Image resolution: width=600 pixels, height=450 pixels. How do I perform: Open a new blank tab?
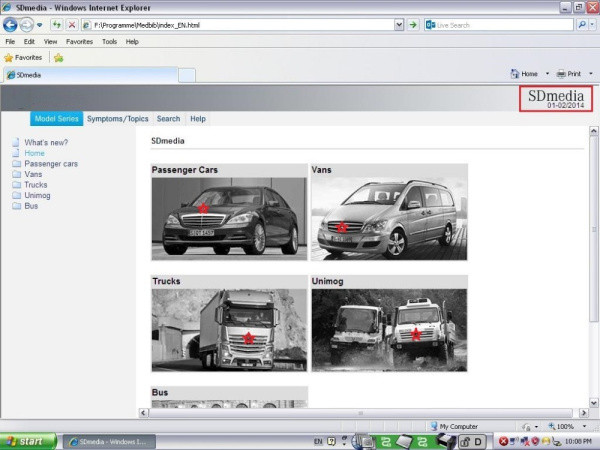[x=187, y=75]
